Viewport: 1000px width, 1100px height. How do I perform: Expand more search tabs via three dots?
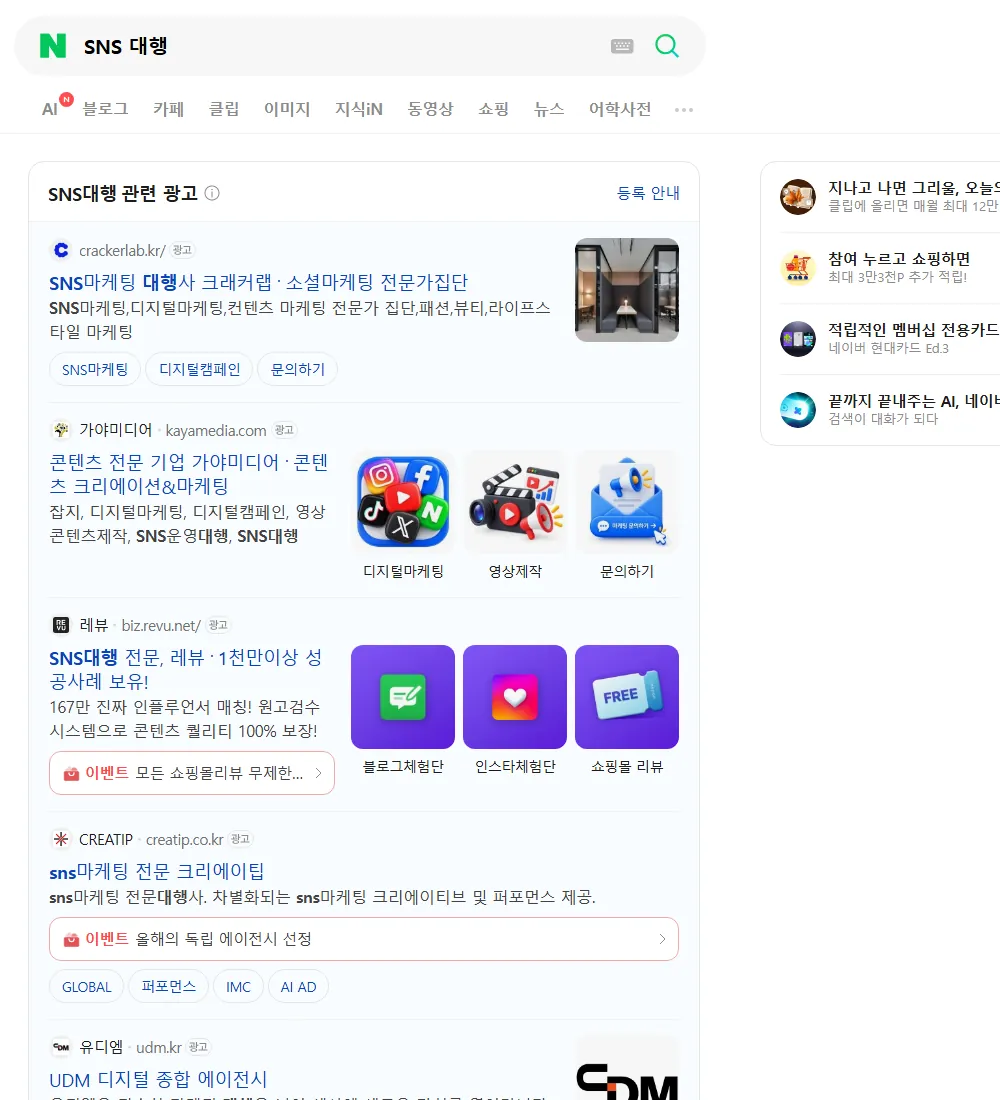pos(684,109)
